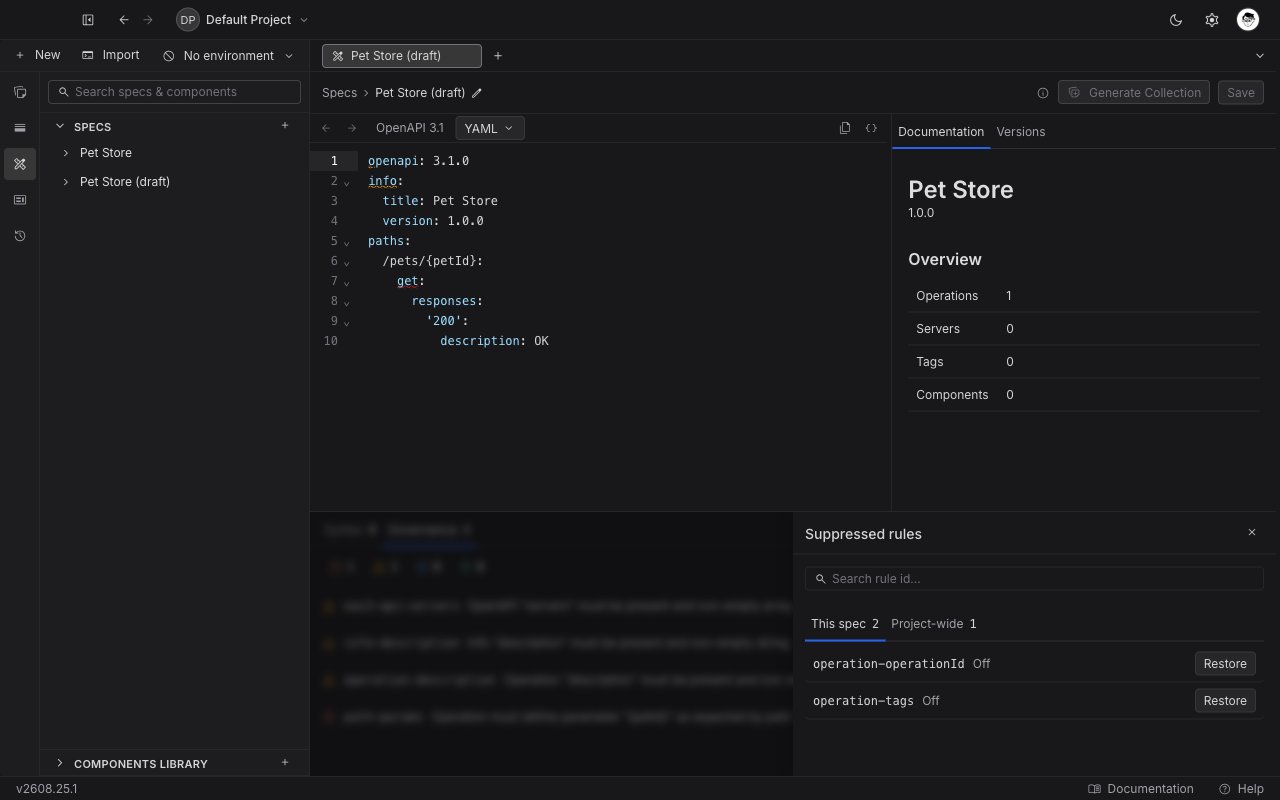The image size is (1280, 800).
Task: Click the Save button
Action: pos(1241,93)
